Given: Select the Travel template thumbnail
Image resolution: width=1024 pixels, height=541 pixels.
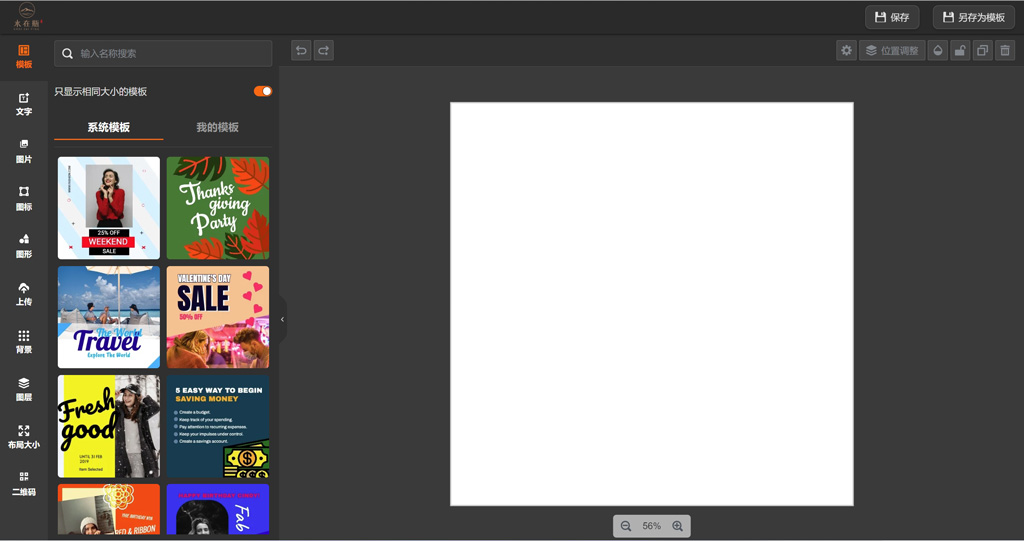Looking at the screenshot, I should click(108, 317).
